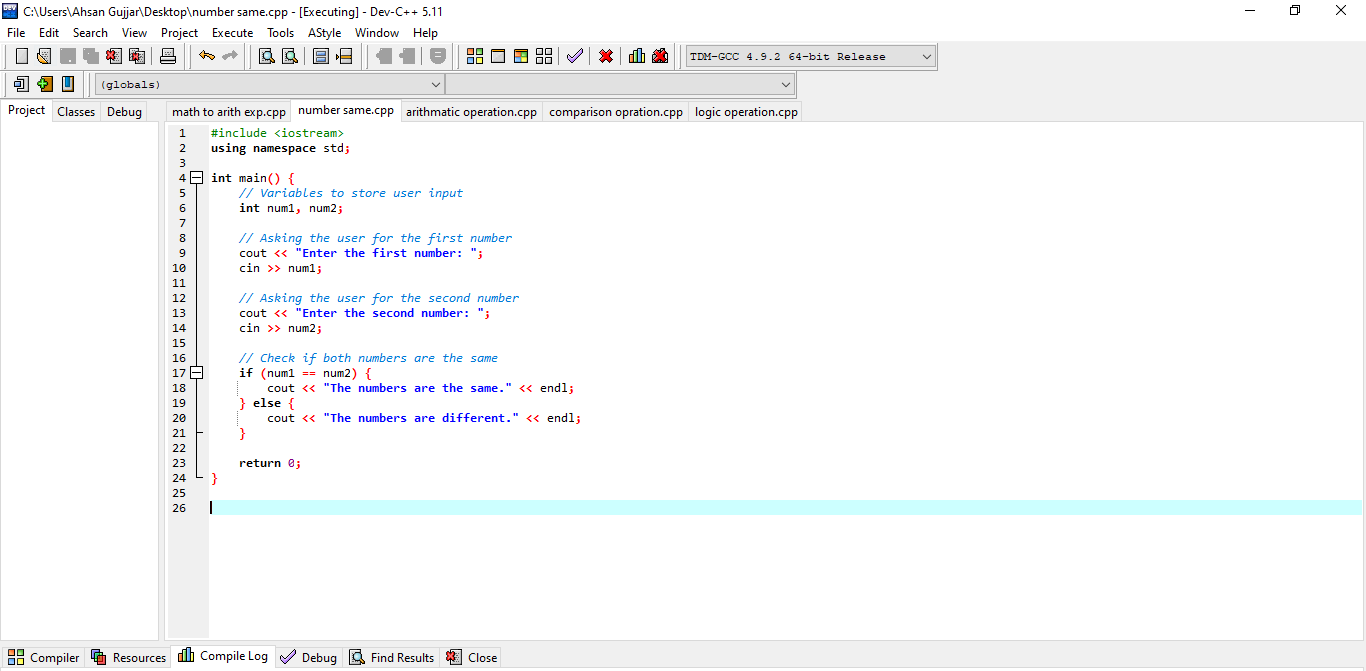Open the Tools menu

281,33
